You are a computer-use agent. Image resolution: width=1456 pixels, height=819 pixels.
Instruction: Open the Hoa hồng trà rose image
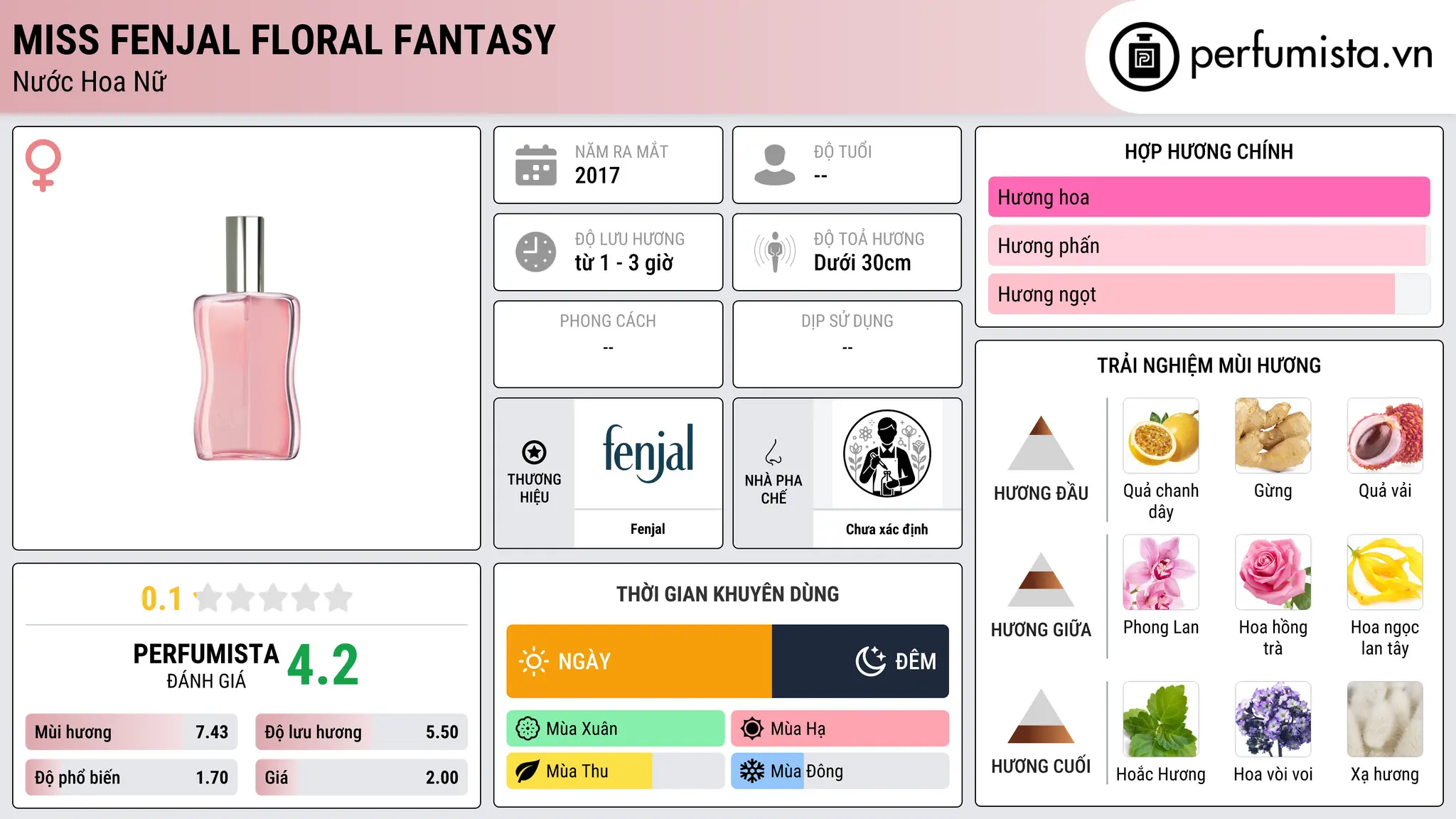point(1273,572)
